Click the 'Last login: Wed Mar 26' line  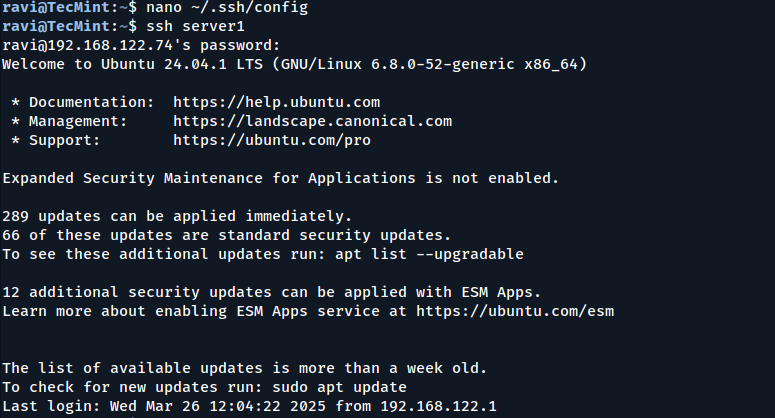pos(249,407)
